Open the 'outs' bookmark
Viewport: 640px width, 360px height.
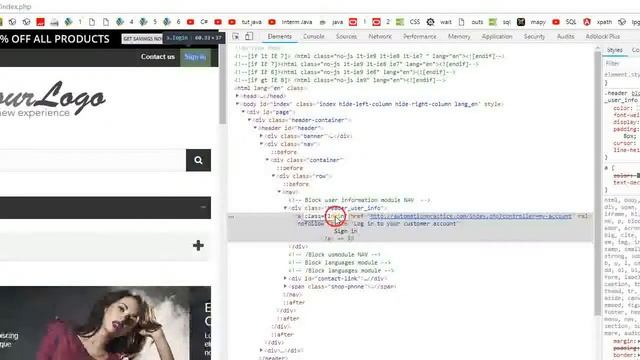tap(471, 22)
